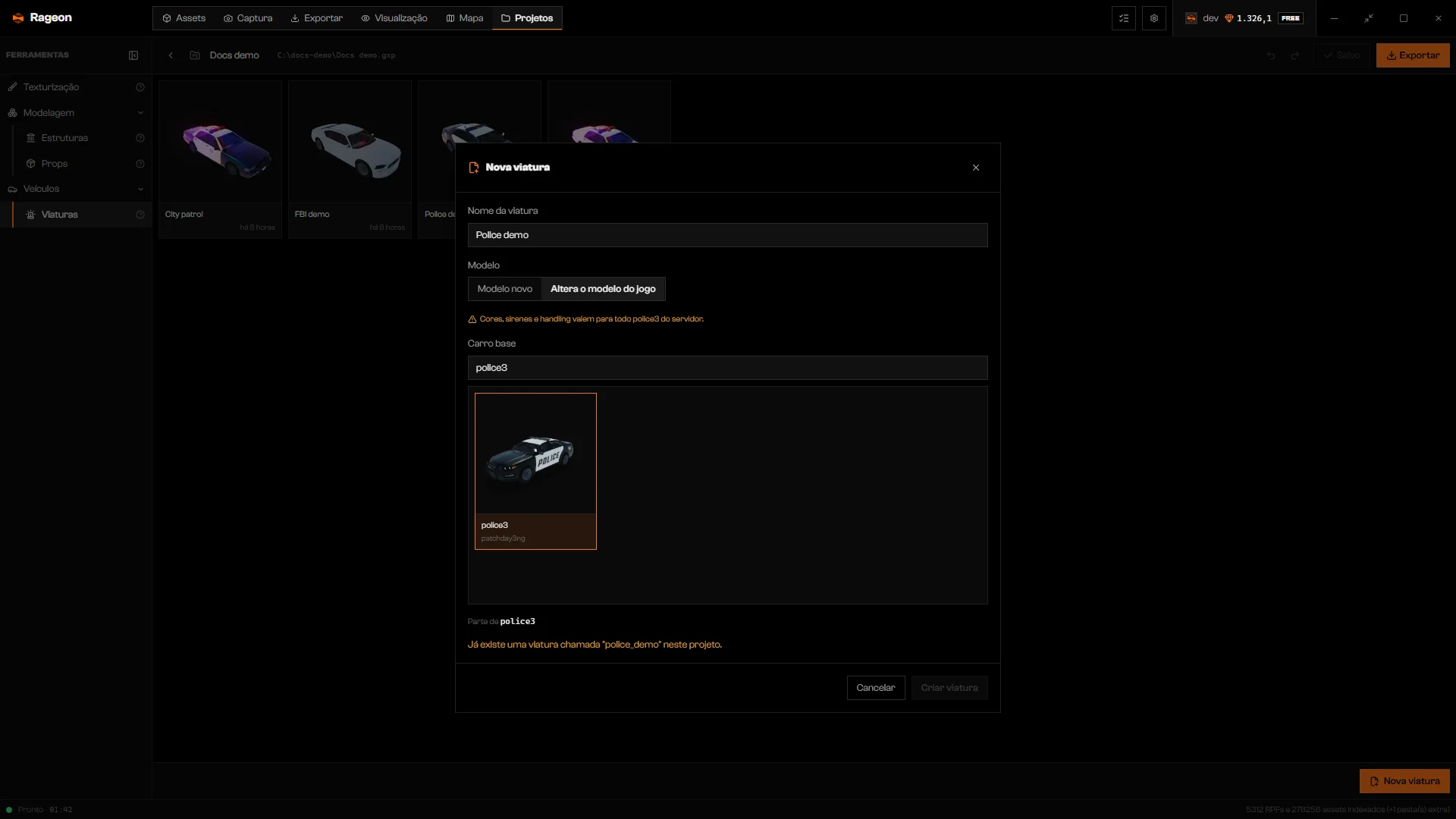Go back with the left arrow

coord(171,55)
